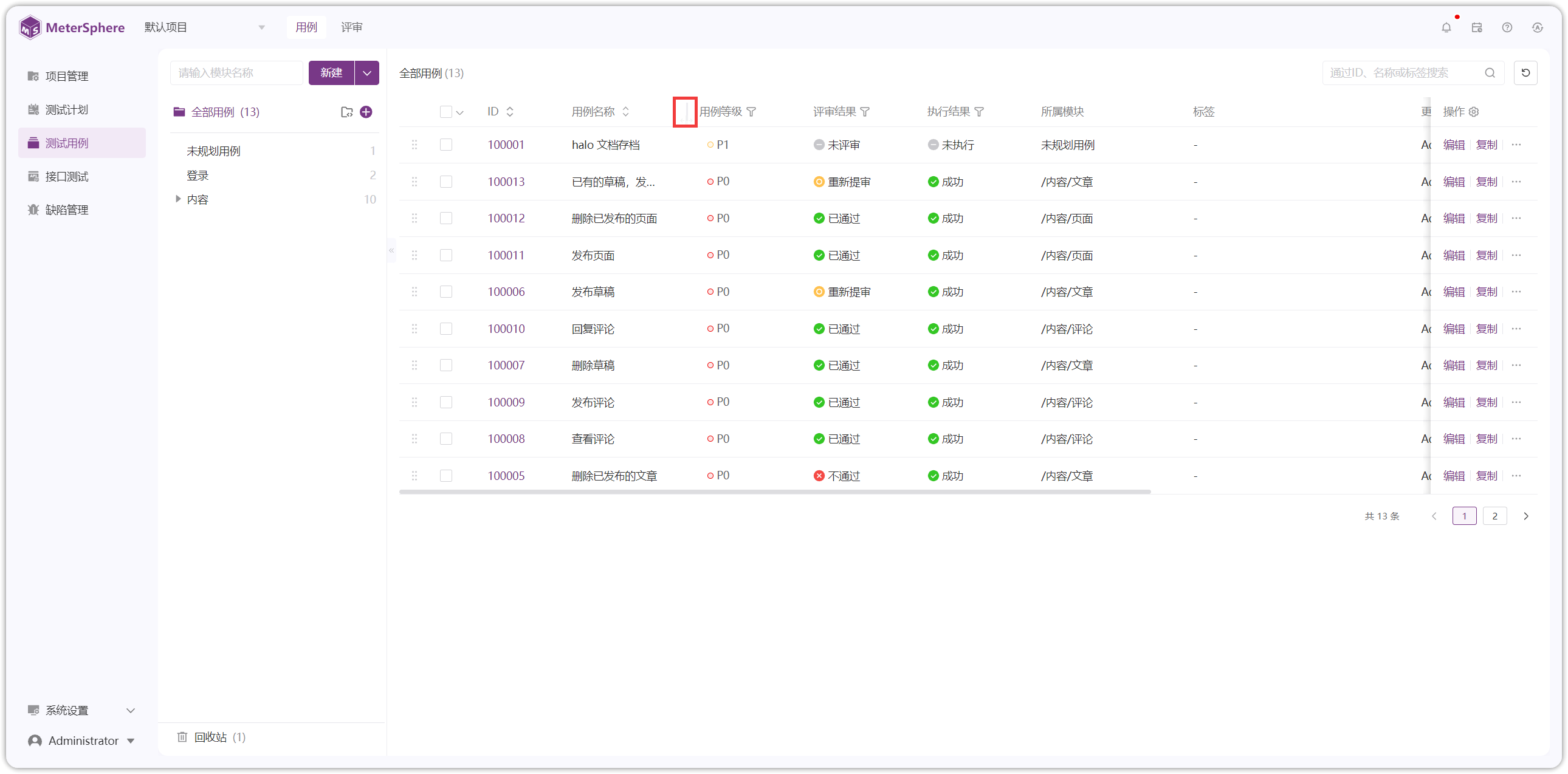Open column settings gear next to 操作
This screenshot has width=1568, height=774.
(1474, 112)
